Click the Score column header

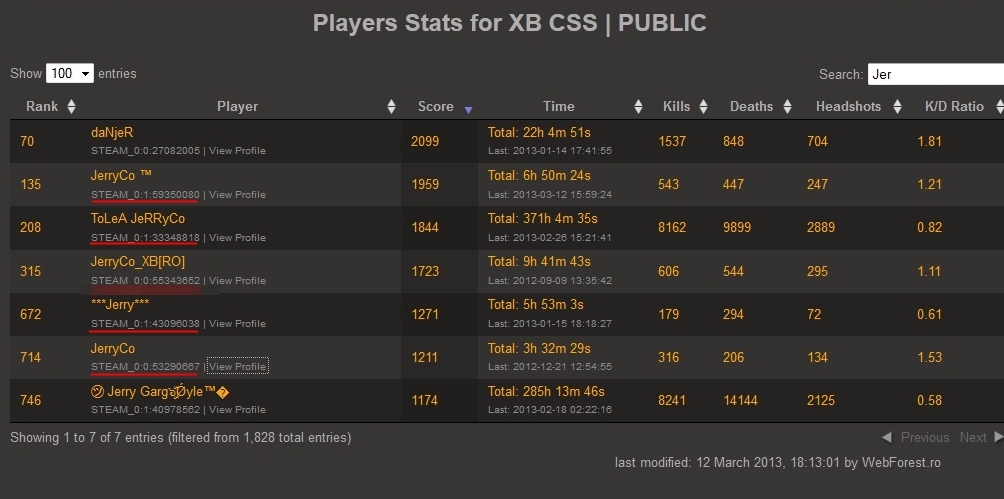click(x=435, y=107)
